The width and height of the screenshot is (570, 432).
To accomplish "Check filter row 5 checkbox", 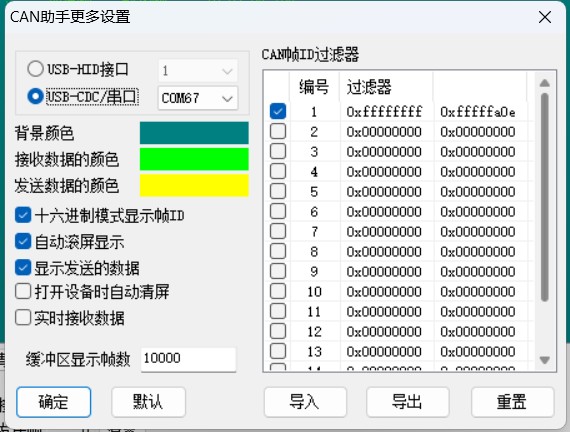I will click(278, 191).
